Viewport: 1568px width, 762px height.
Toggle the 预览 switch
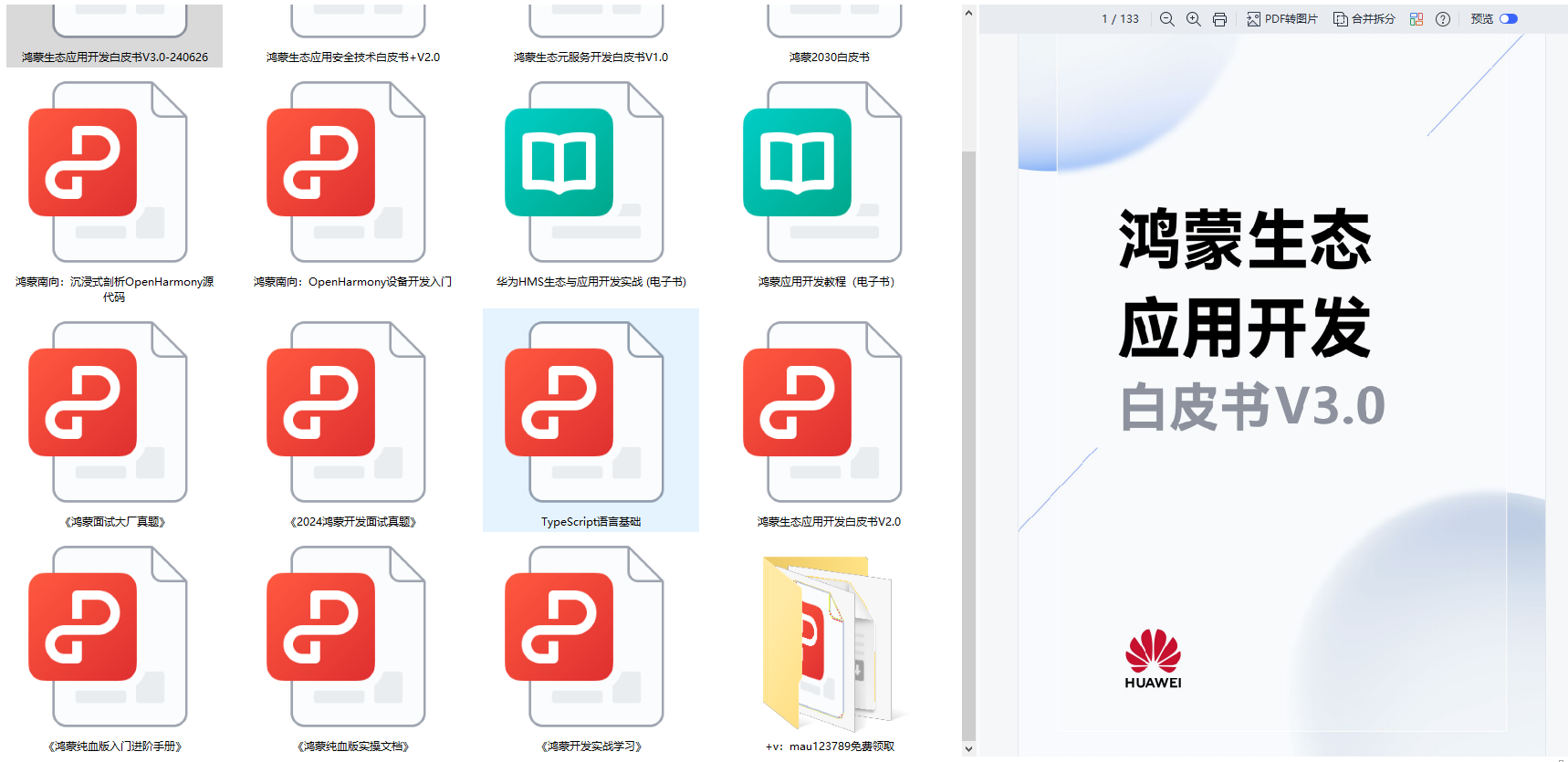pyautogui.click(x=1509, y=19)
